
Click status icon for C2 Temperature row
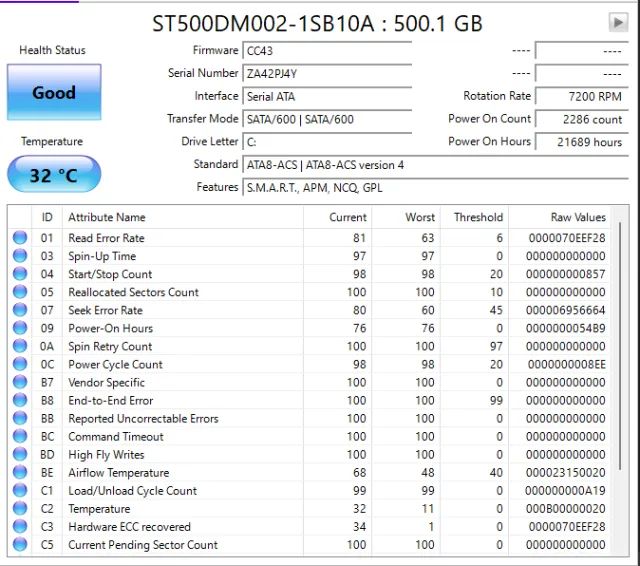point(20,508)
